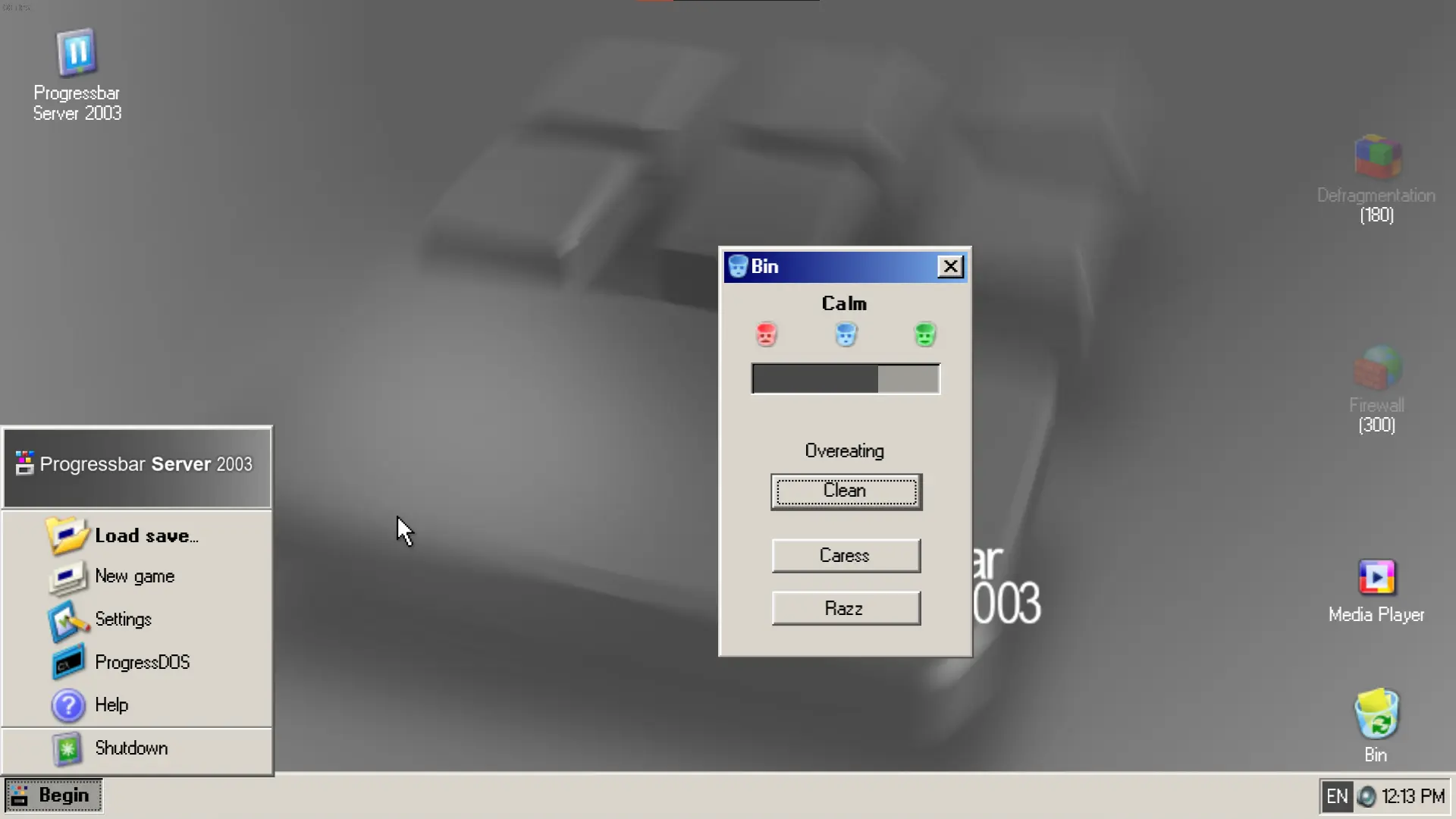1456x819 pixels.
Task: Open the Bin desktop icon
Action: tap(1376, 725)
